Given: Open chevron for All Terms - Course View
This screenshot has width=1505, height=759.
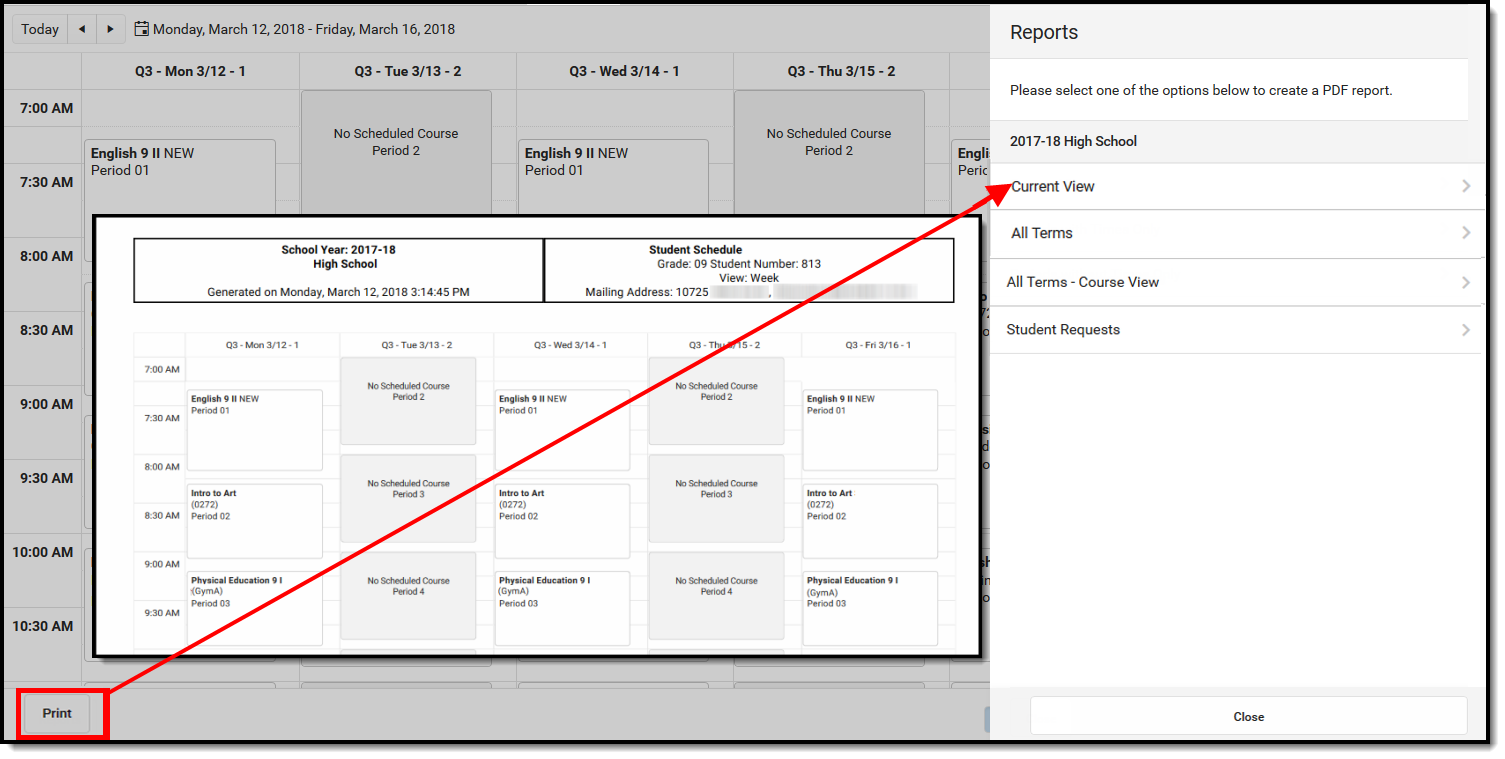Looking at the screenshot, I should pos(1466,282).
